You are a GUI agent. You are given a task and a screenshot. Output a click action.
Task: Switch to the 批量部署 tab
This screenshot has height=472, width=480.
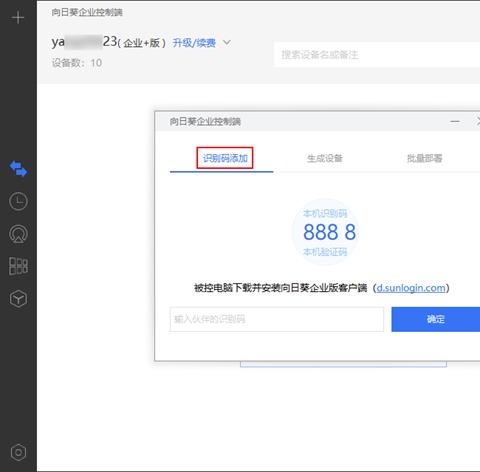pos(424,158)
